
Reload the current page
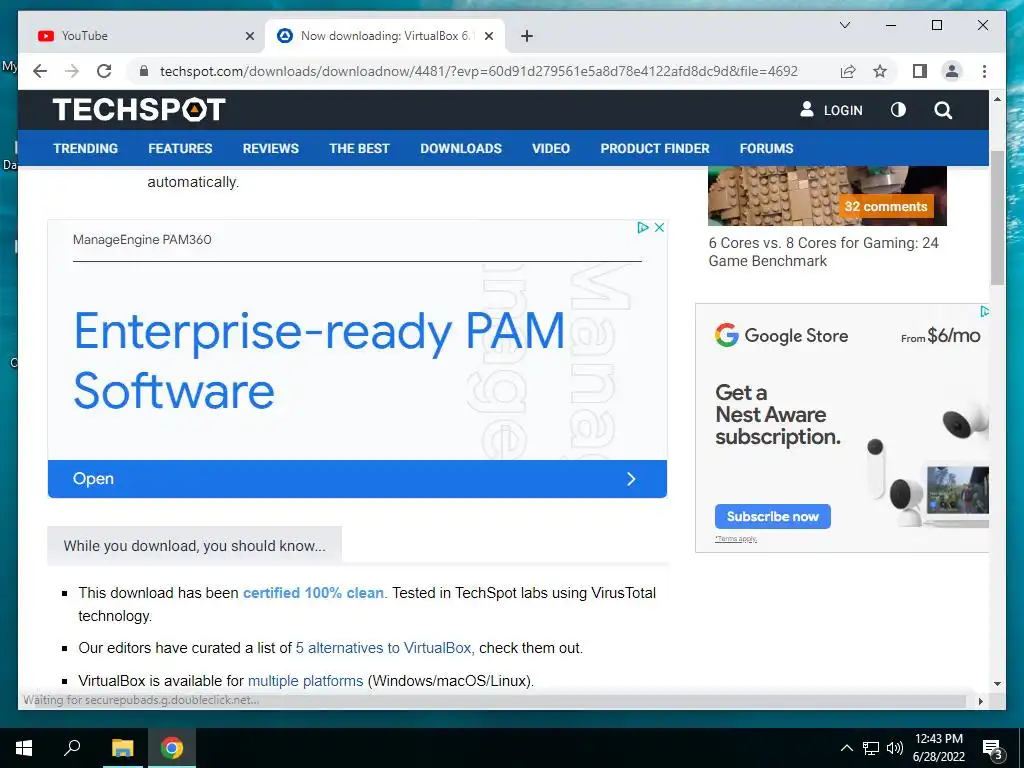point(104,71)
